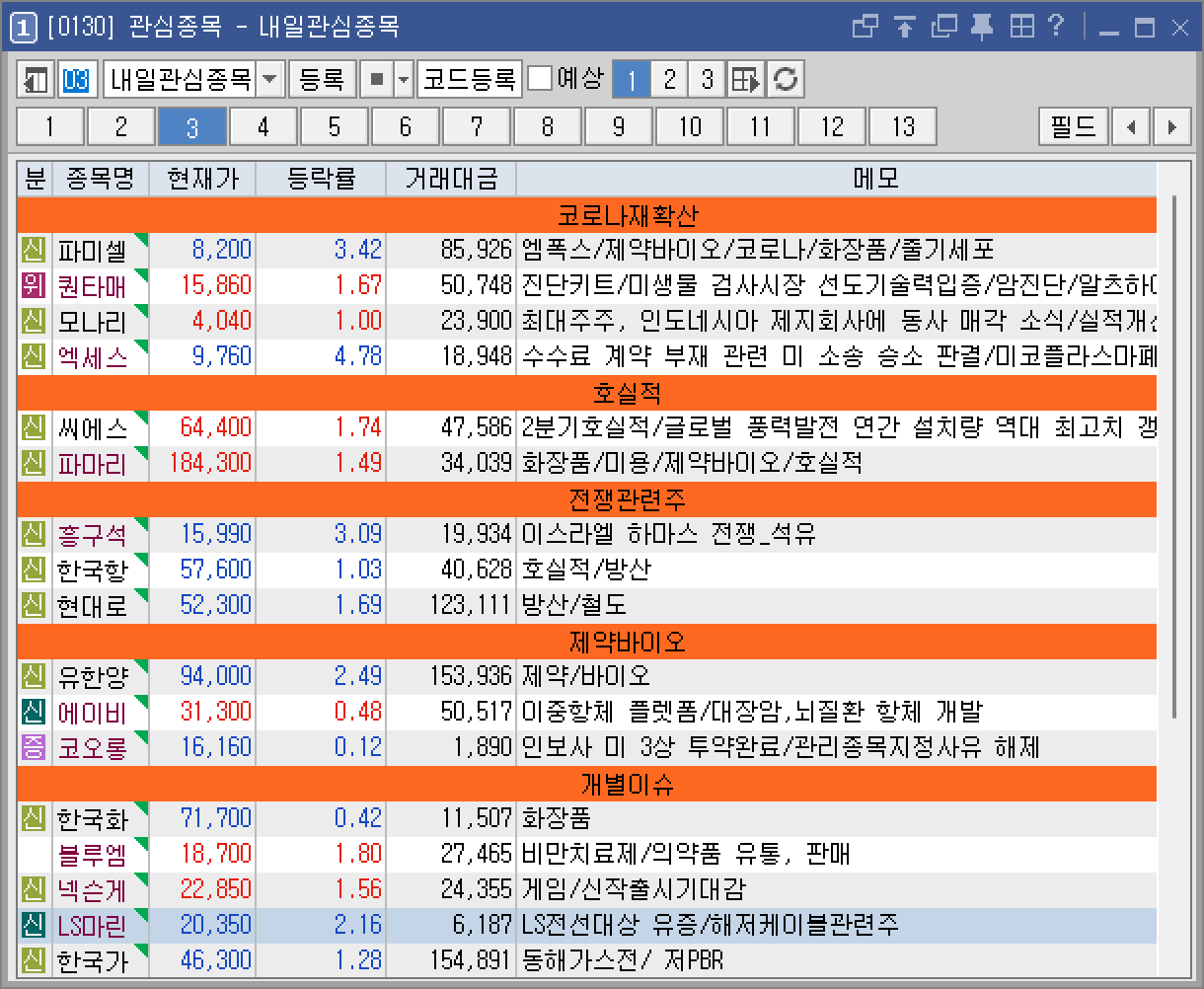This screenshot has width=1204, height=989.
Task: Select the 제약바이오 orange group header
Action: tap(586, 640)
